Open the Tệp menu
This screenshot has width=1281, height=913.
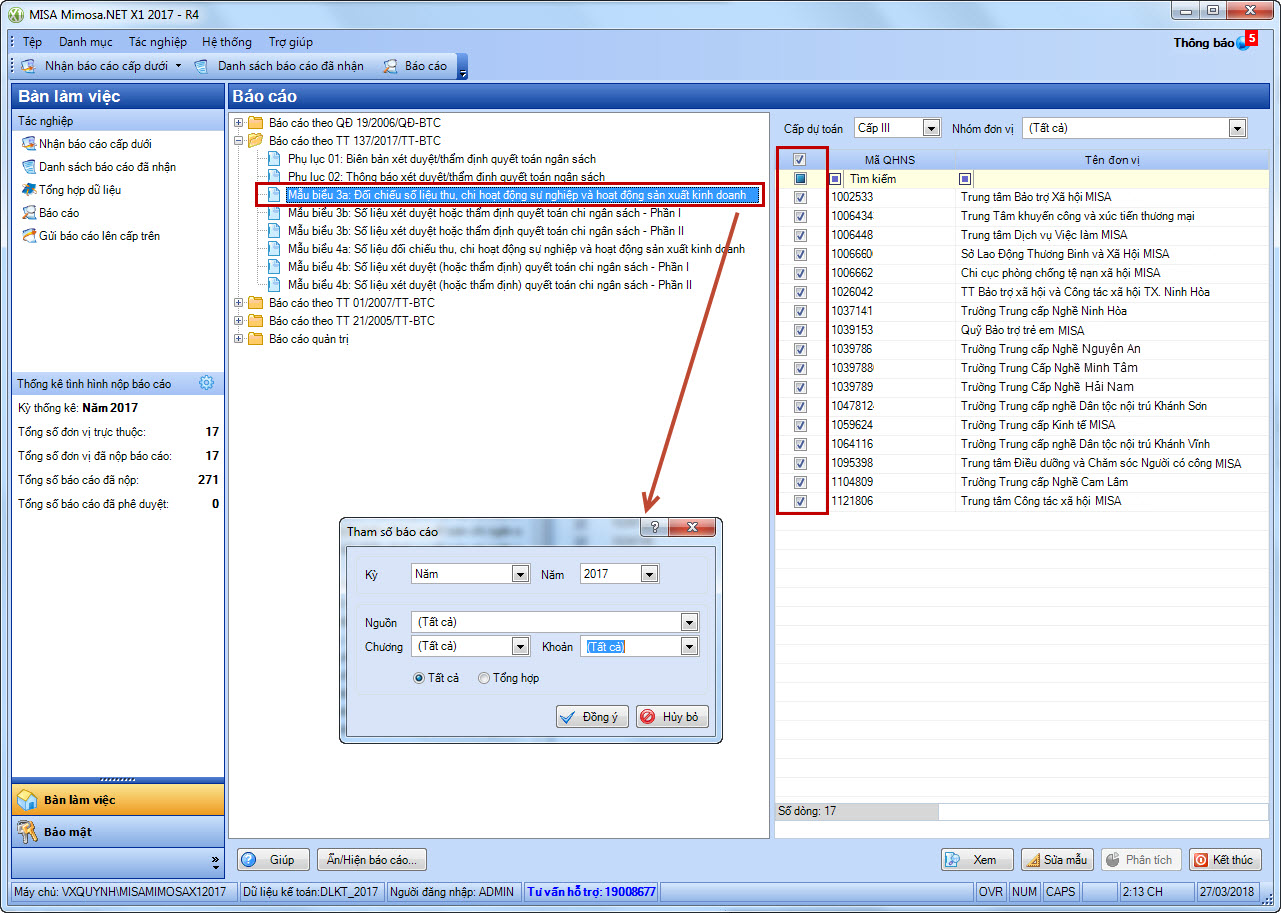[33, 42]
